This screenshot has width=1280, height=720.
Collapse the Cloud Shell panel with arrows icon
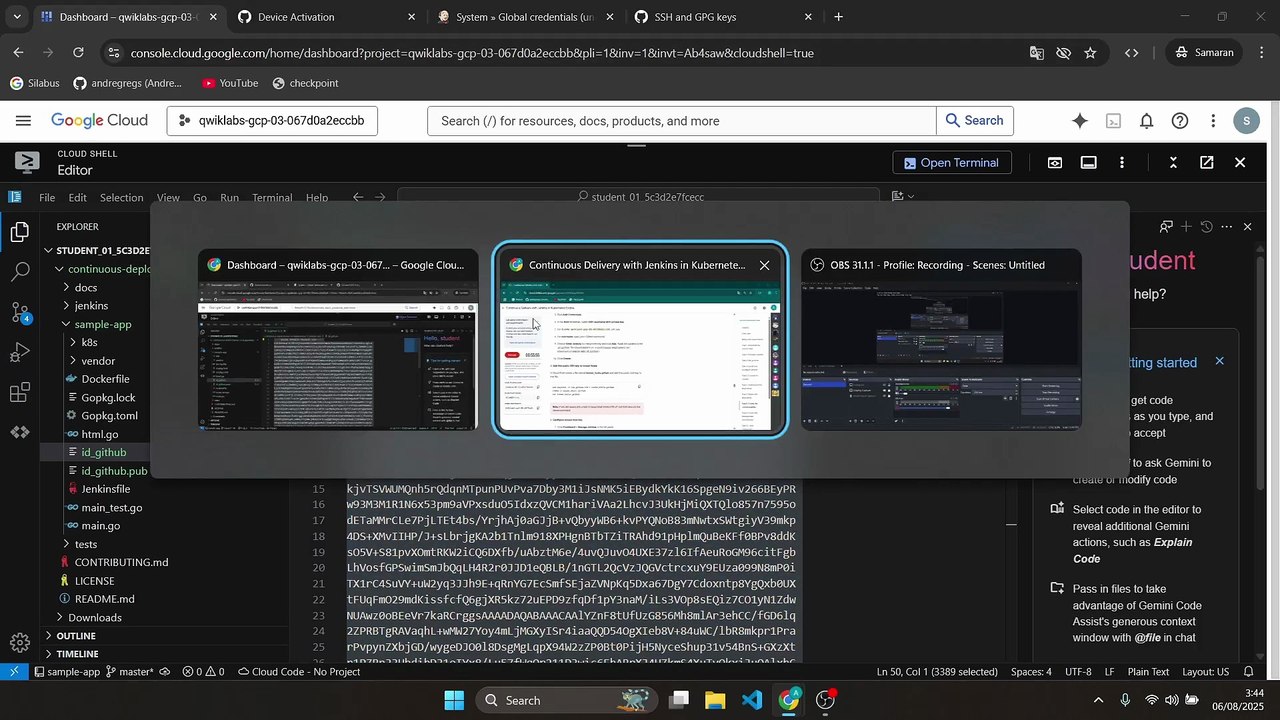pos(1173,163)
